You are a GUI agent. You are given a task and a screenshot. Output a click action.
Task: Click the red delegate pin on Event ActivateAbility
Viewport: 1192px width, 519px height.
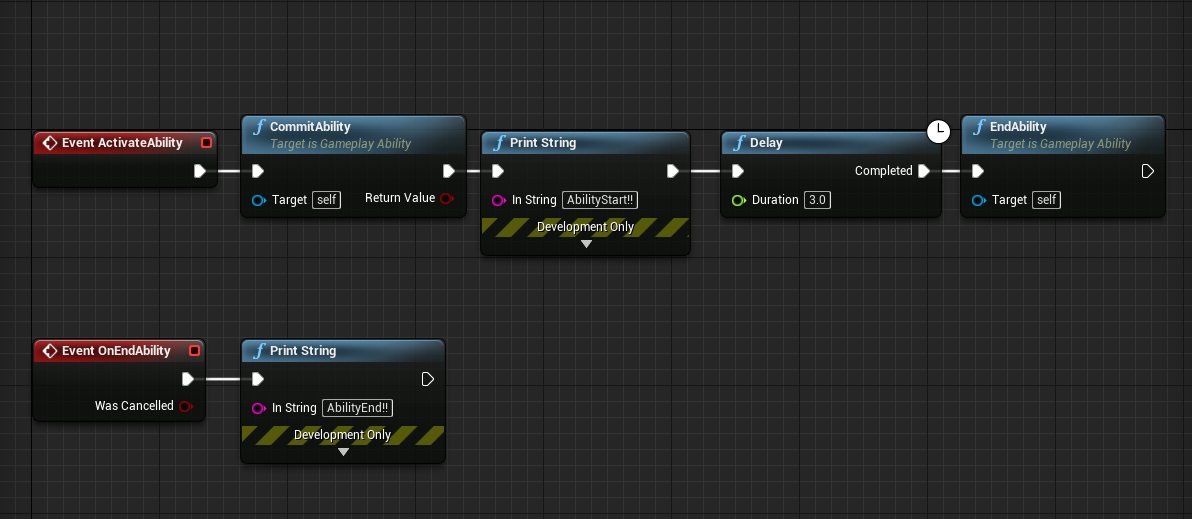point(206,143)
